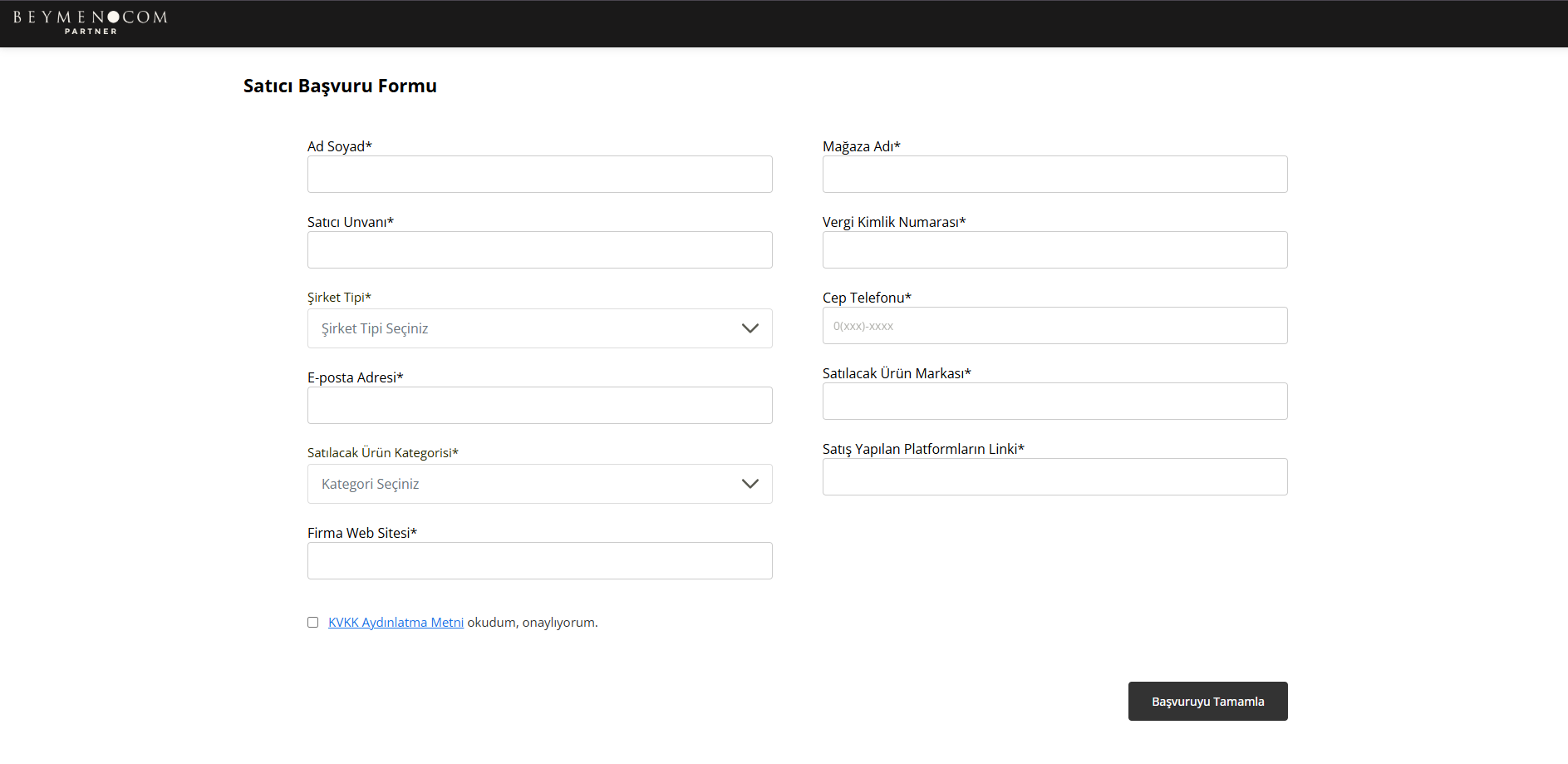Viewport: 1568px width, 764px height.
Task: Click the Vergi Kimlik Numarası input
Action: click(1054, 250)
